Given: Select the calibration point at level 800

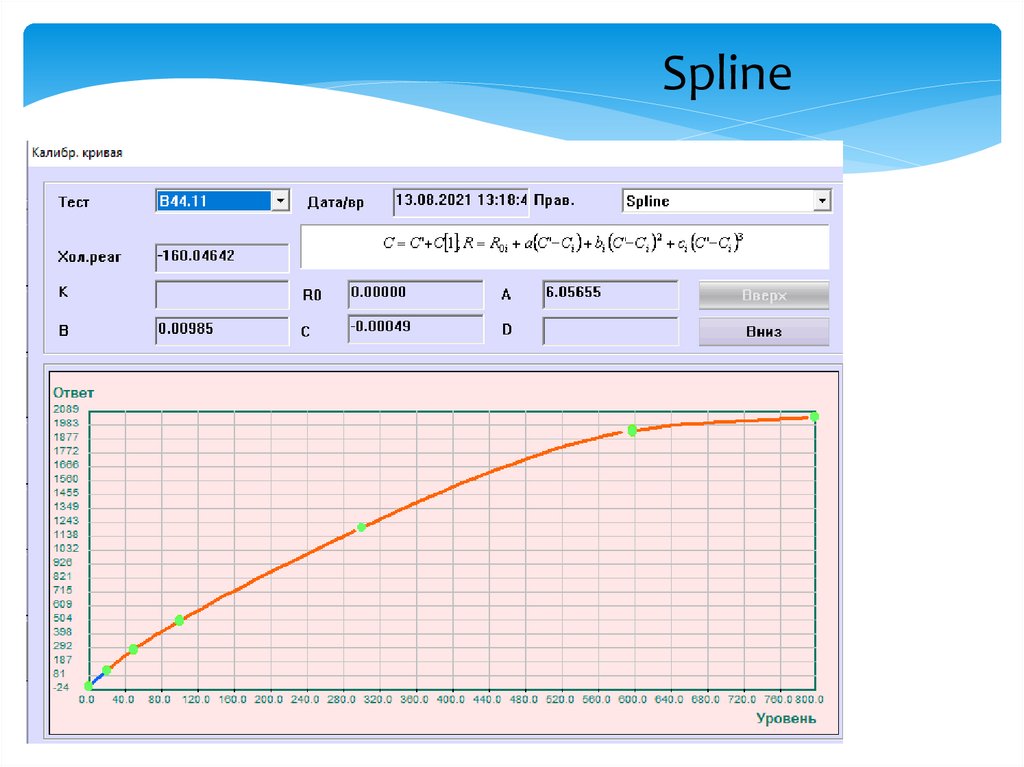Looking at the screenshot, I should click(x=814, y=417).
